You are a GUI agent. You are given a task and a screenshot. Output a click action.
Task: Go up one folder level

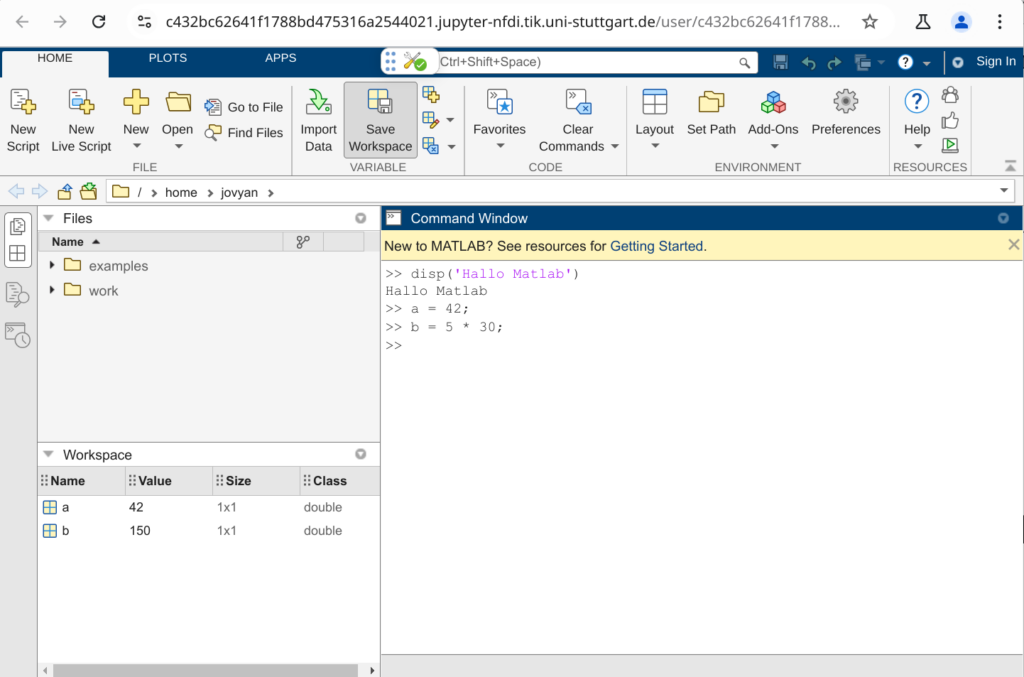pos(65,192)
